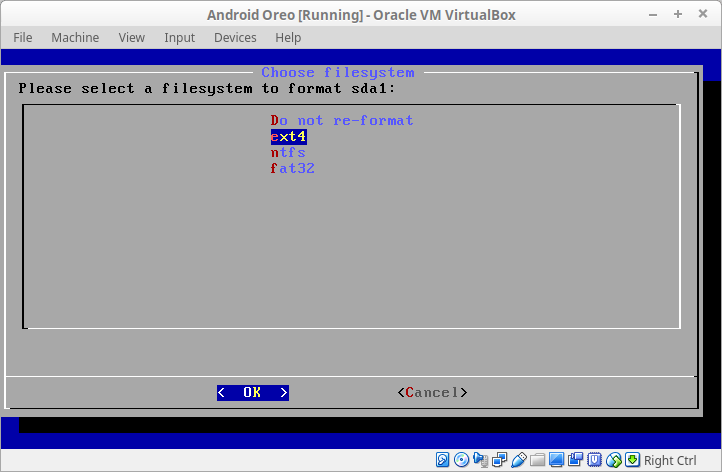Choose the ntfs filesystem option

pos(288,152)
